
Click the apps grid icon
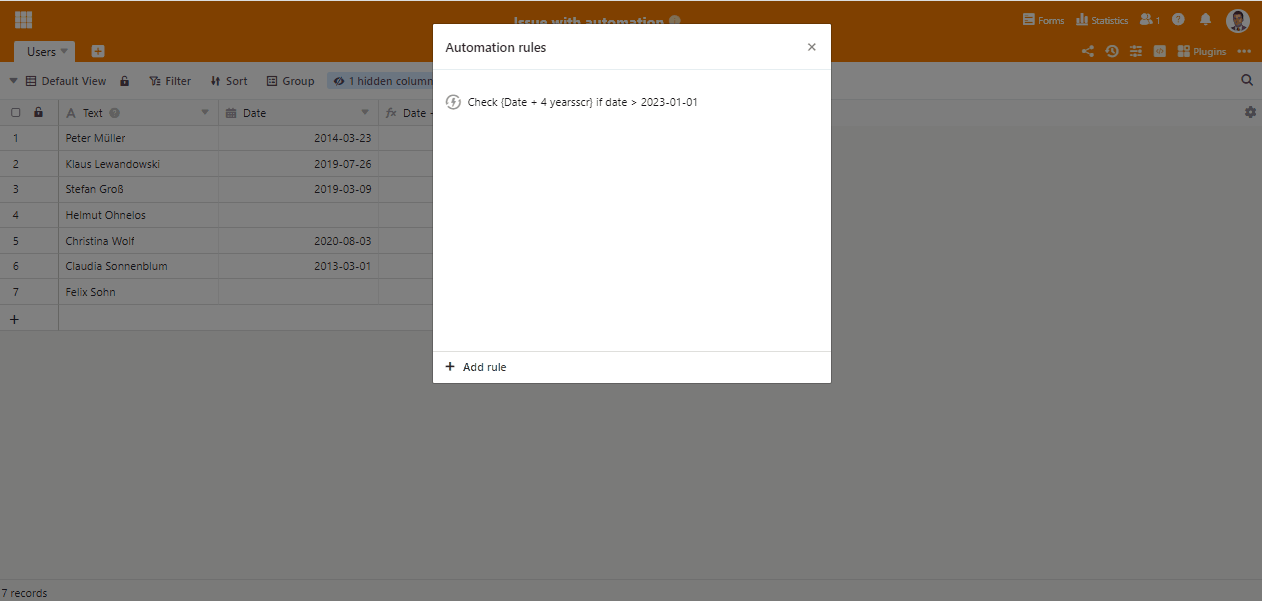tap(23, 20)
